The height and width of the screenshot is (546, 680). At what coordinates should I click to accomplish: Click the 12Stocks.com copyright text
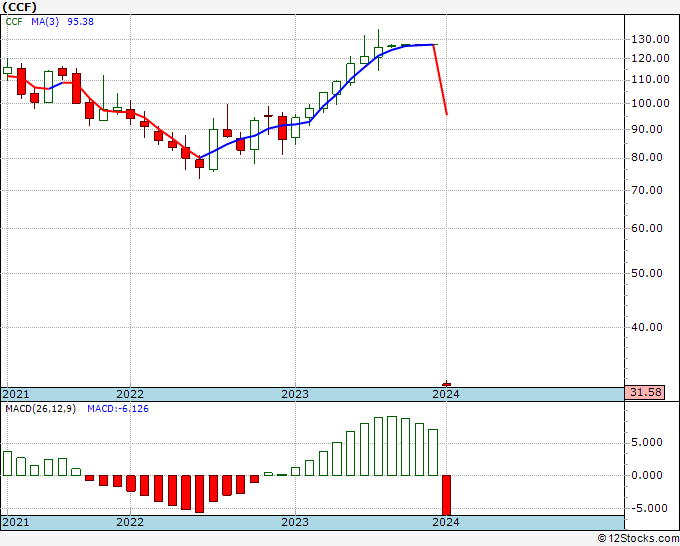(638, 539)
